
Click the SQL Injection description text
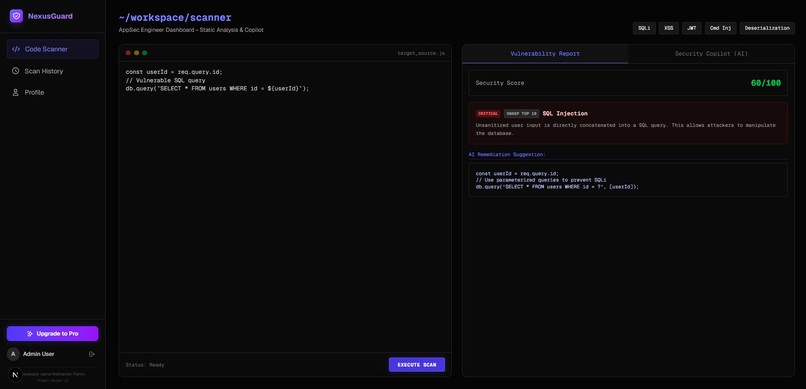626,129
